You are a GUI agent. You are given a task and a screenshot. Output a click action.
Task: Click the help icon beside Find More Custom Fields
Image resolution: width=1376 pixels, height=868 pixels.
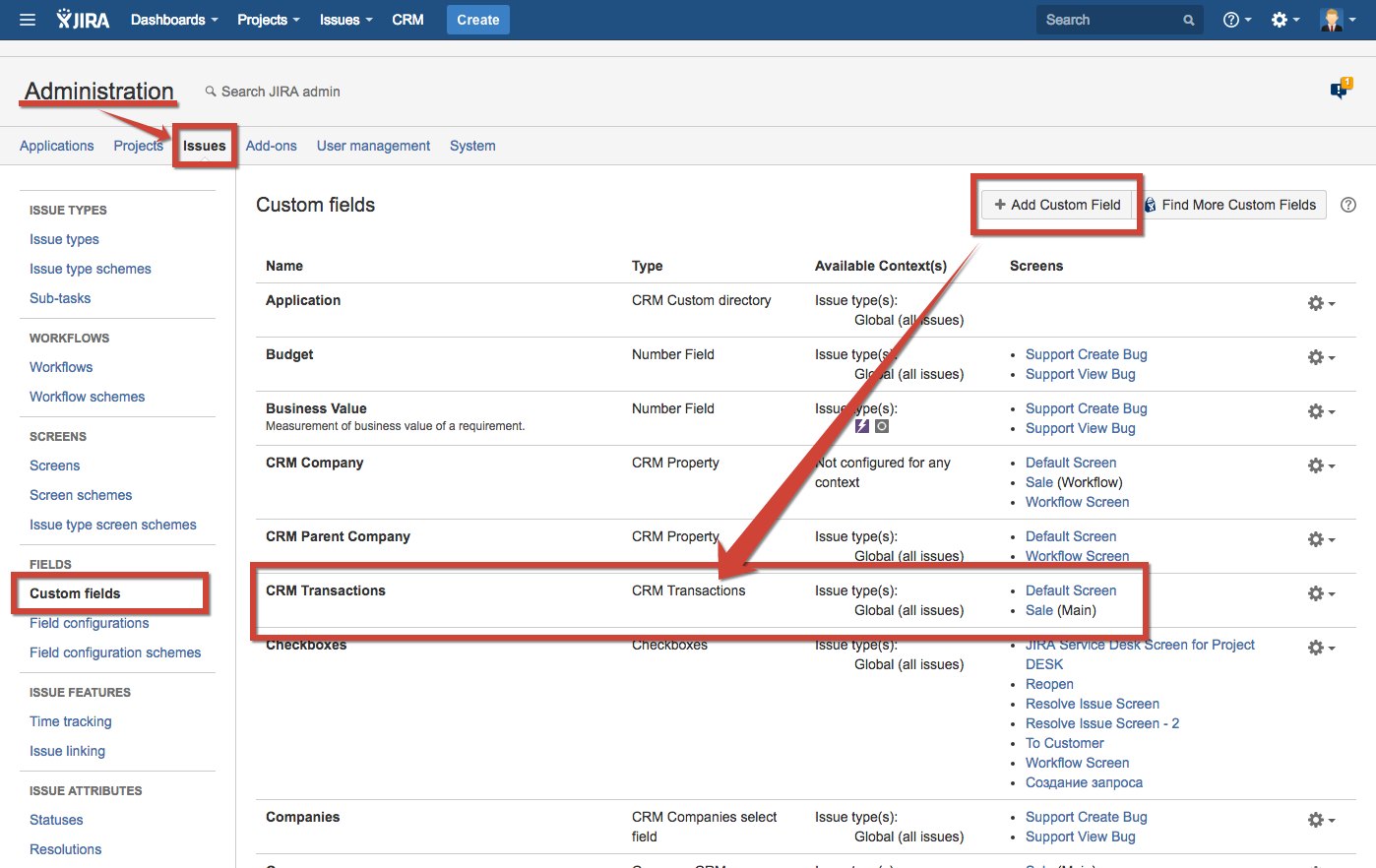tap(1348, 205)
